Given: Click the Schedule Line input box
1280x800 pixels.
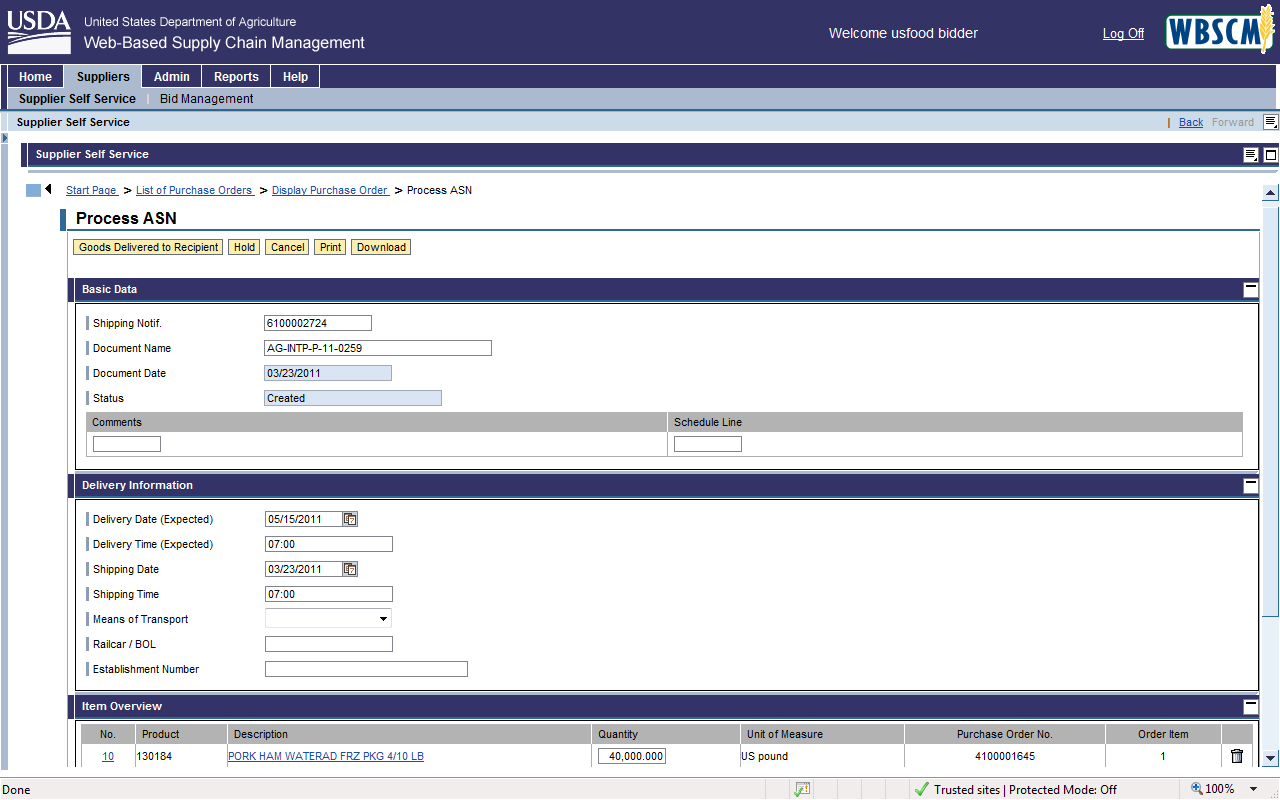Looking at the screenshot, I should tap(708, 444).
